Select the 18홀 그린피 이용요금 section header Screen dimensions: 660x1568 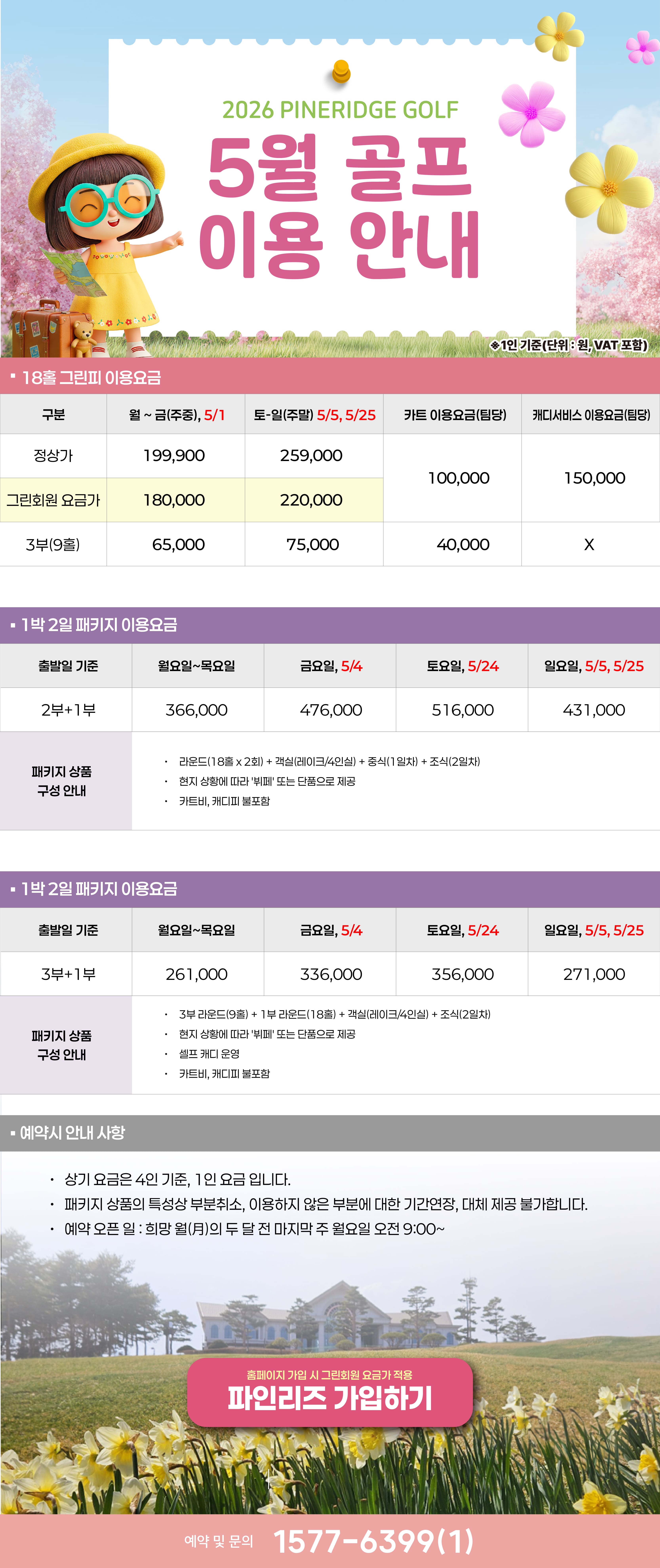coord(91,377)
